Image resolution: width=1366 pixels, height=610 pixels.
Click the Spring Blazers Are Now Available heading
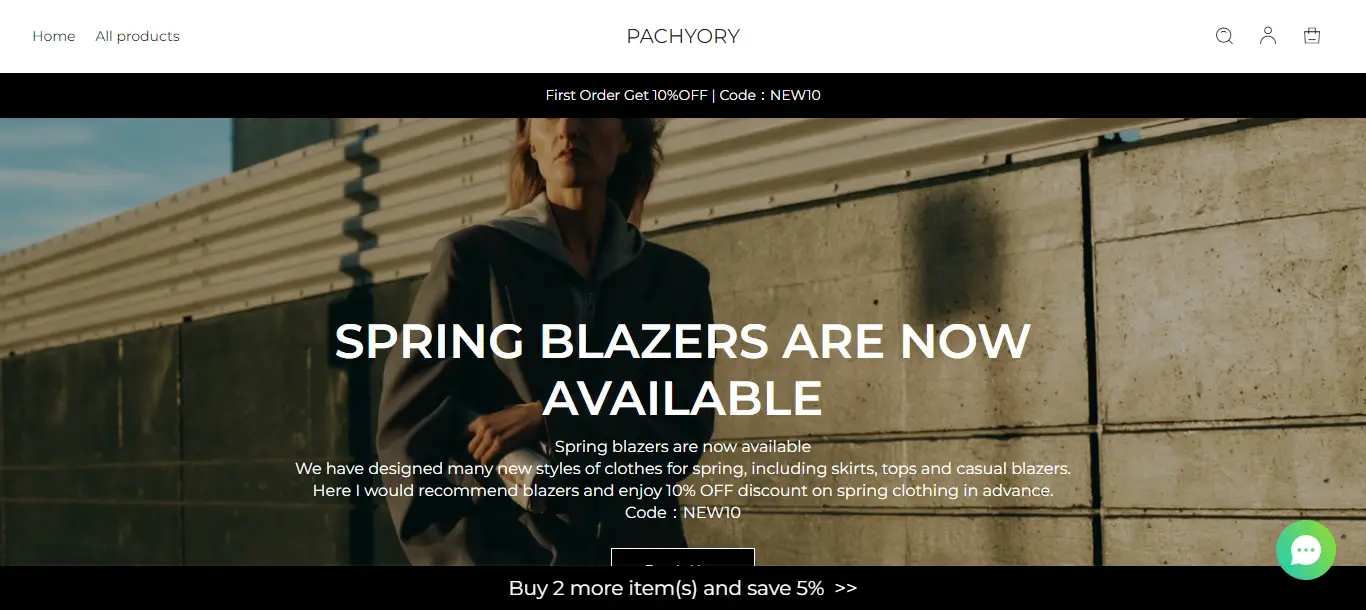pyautogui.click(x=683, y=370)
